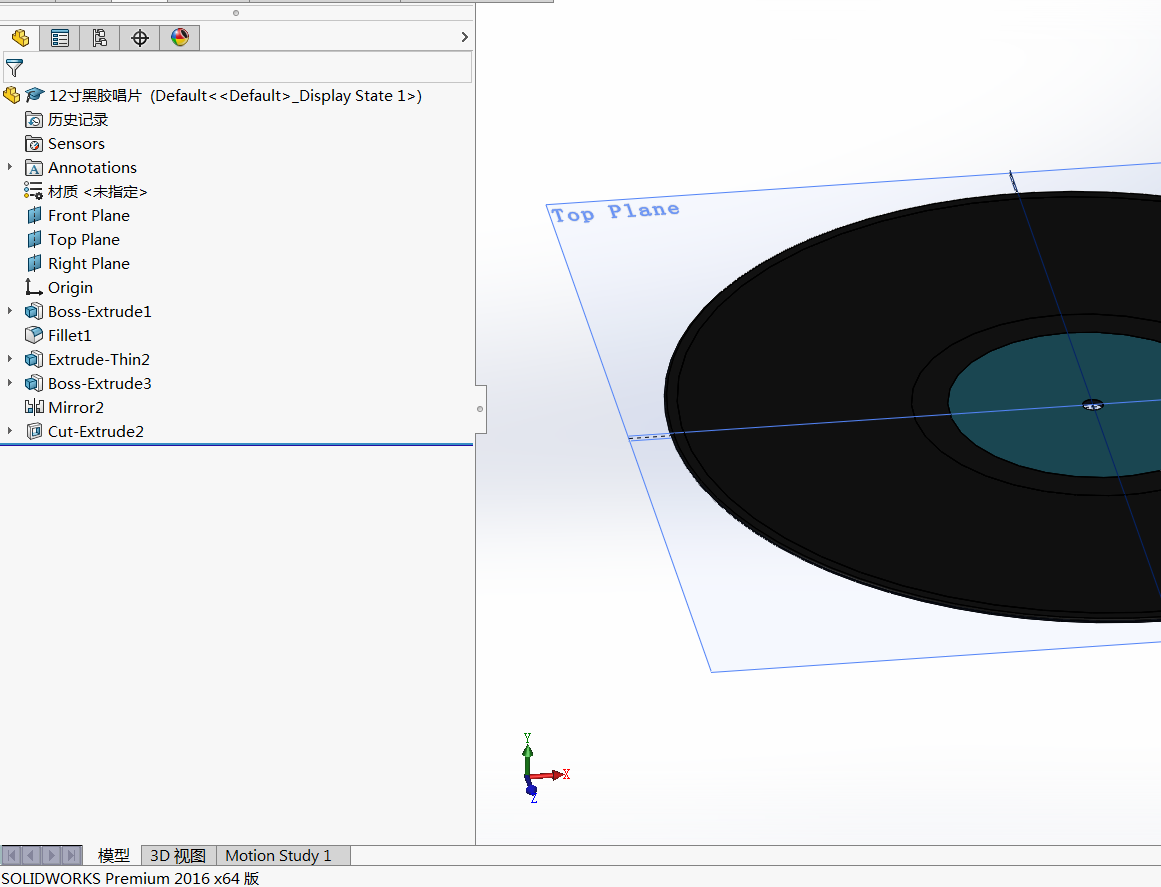Select the Fillet1 feature in tree
This screenshot has height=887, width=1161.
click(69, 336)
